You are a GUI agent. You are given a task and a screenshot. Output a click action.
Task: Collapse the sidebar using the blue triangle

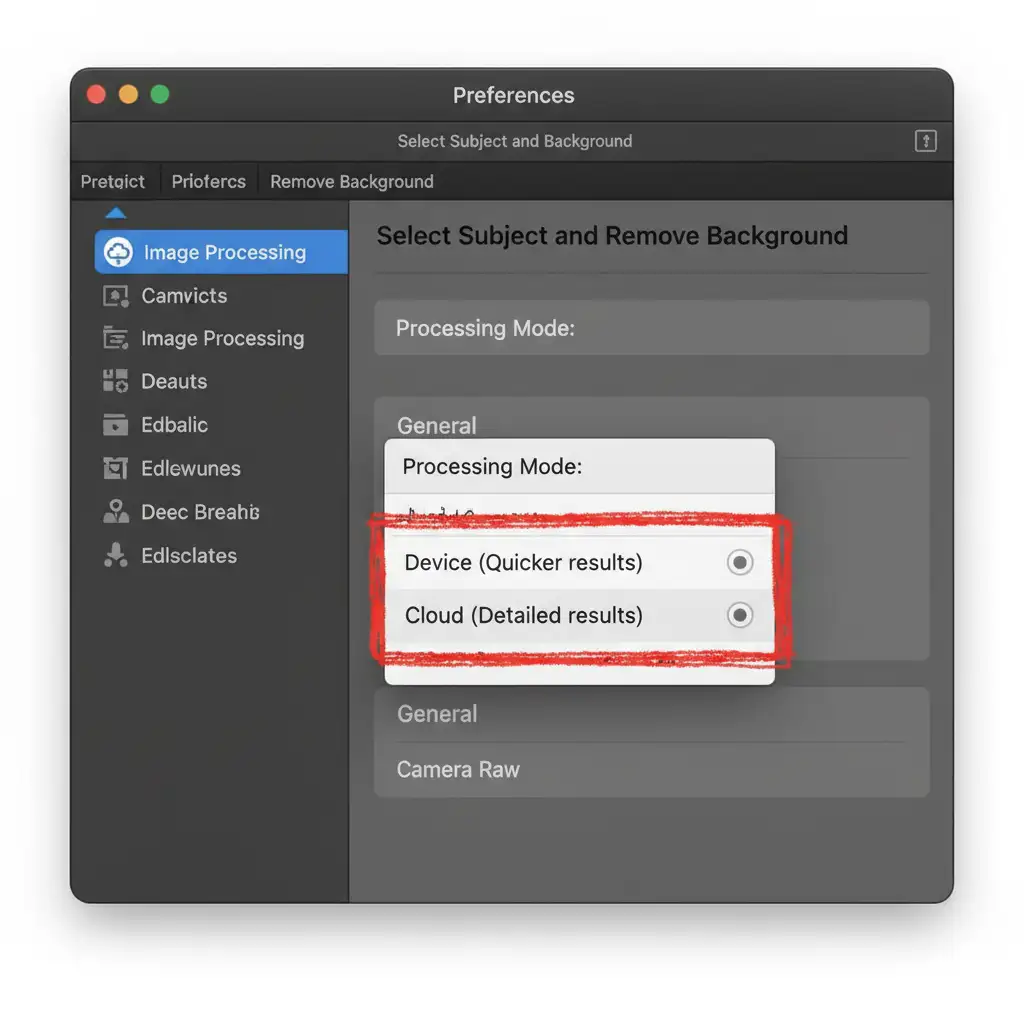click(x=116, y=213)
